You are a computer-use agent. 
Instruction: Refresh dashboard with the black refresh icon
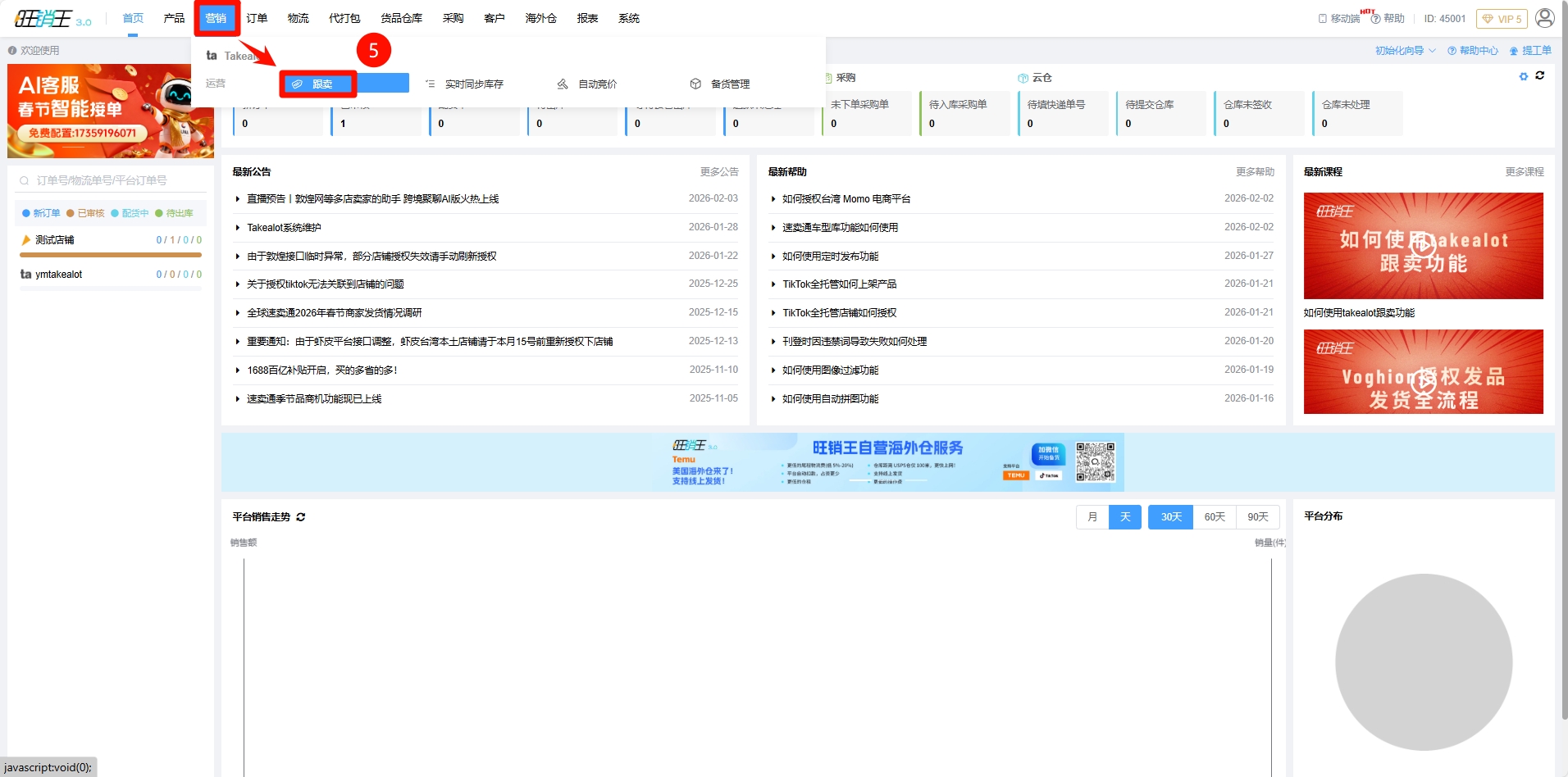coord(1540,75)
